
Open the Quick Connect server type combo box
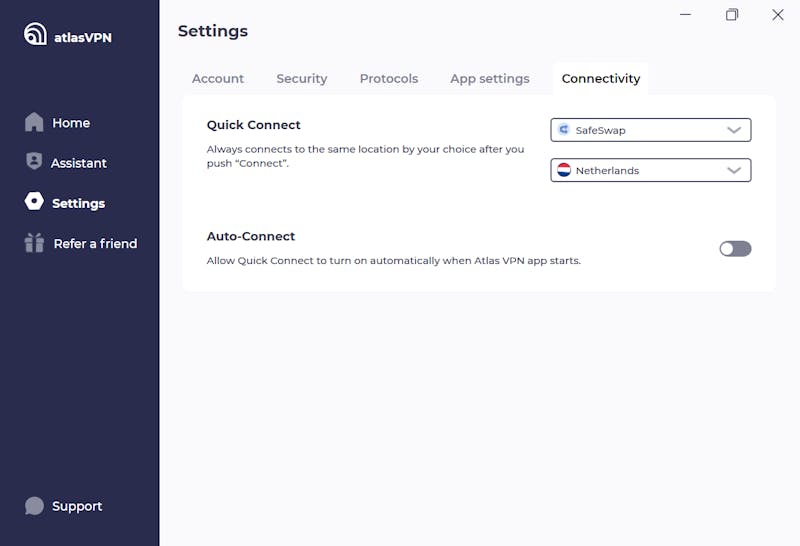(x=651, y=130)
